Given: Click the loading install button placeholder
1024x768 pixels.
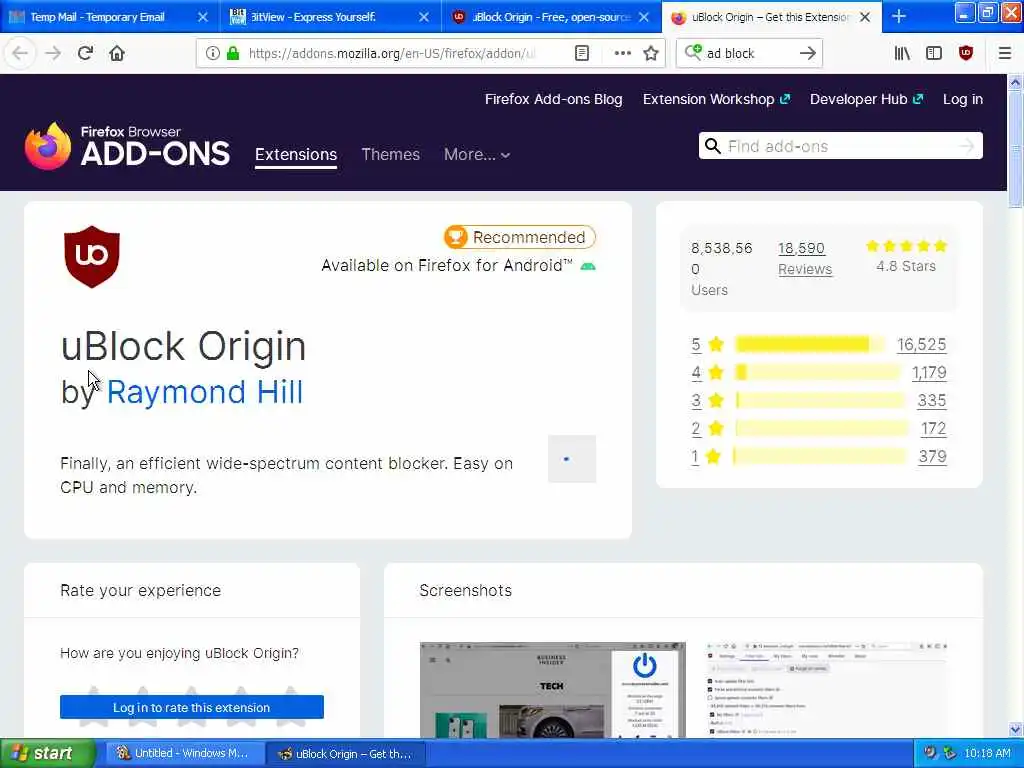Looking at the screenshot, I should coord(571,458).
